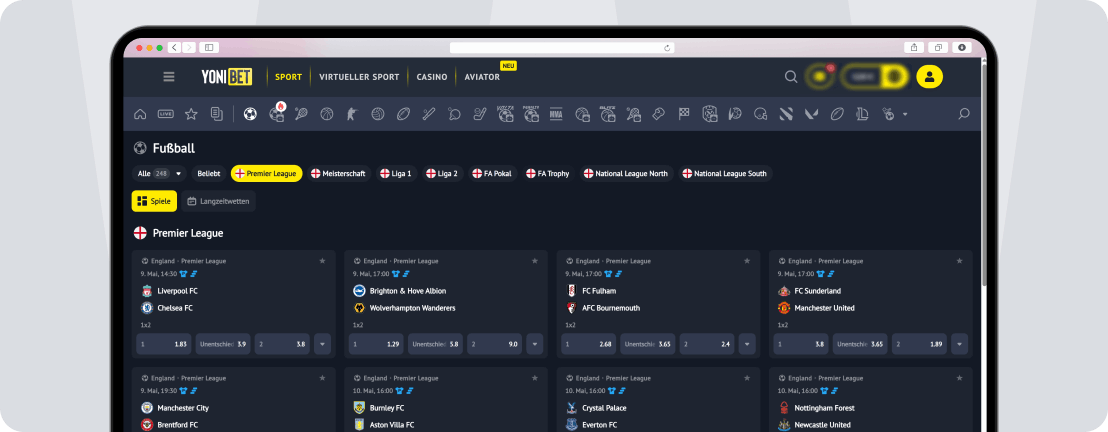Expand more sports arrow in sports bar
The height and width of the screenshot is (432, 1108).
coord(904,114)
